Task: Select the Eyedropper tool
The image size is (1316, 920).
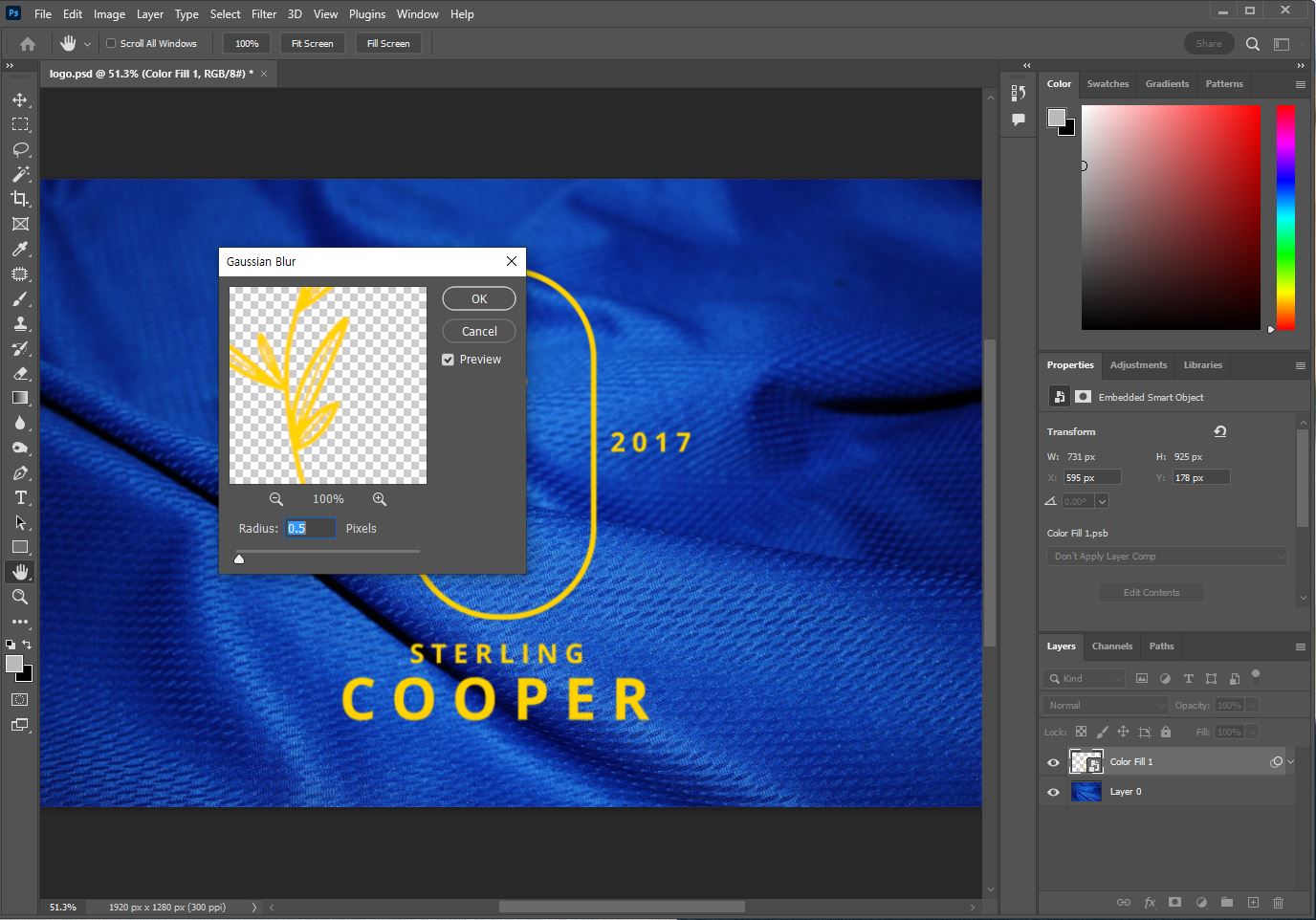Action: coord(20,249)
